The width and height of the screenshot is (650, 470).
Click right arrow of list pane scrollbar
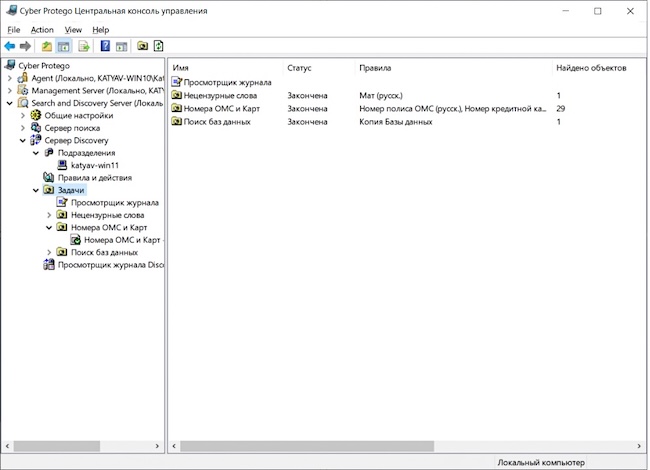(639, 446)
